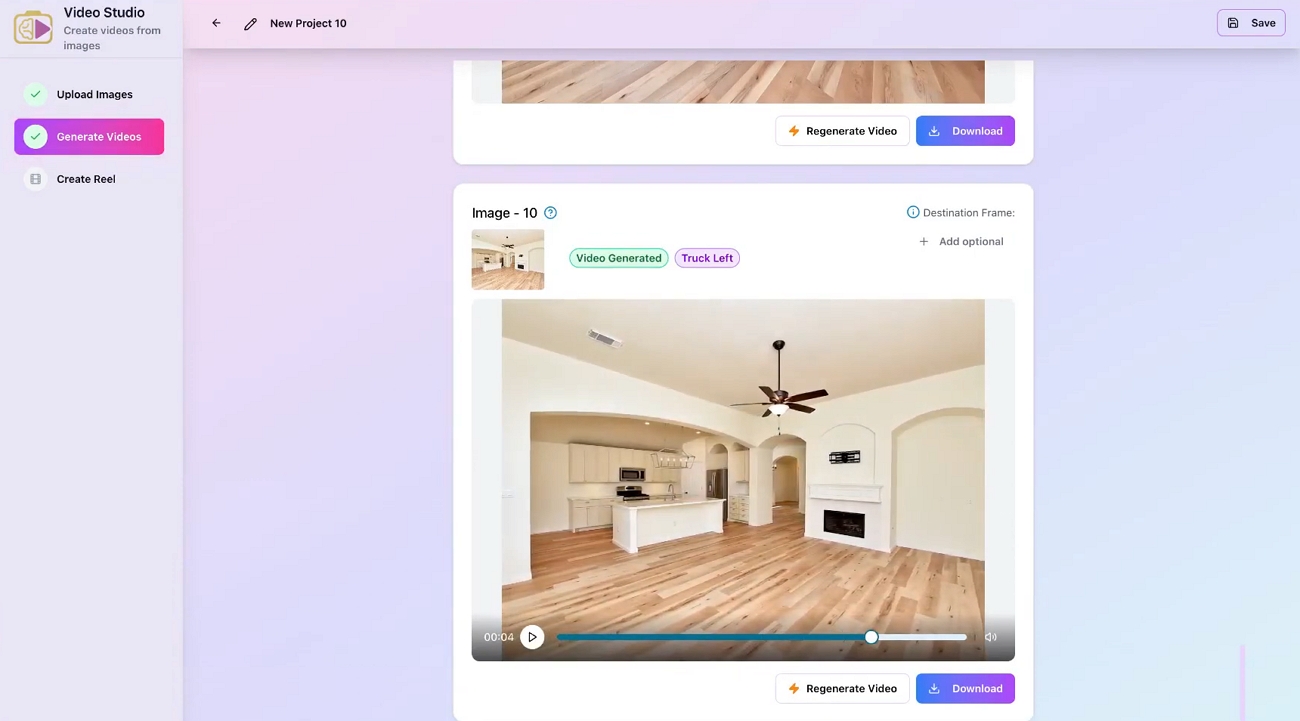Download the Image 10 video

965,688
